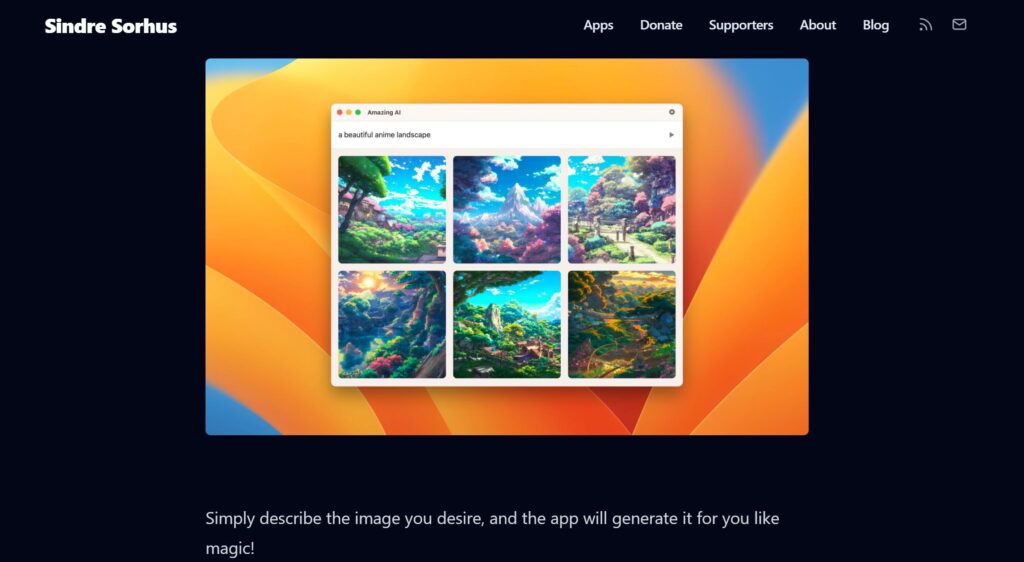The width and height of the screenshot is (1024, 562).
Task: Navigate to the About page
Action: 817,25
